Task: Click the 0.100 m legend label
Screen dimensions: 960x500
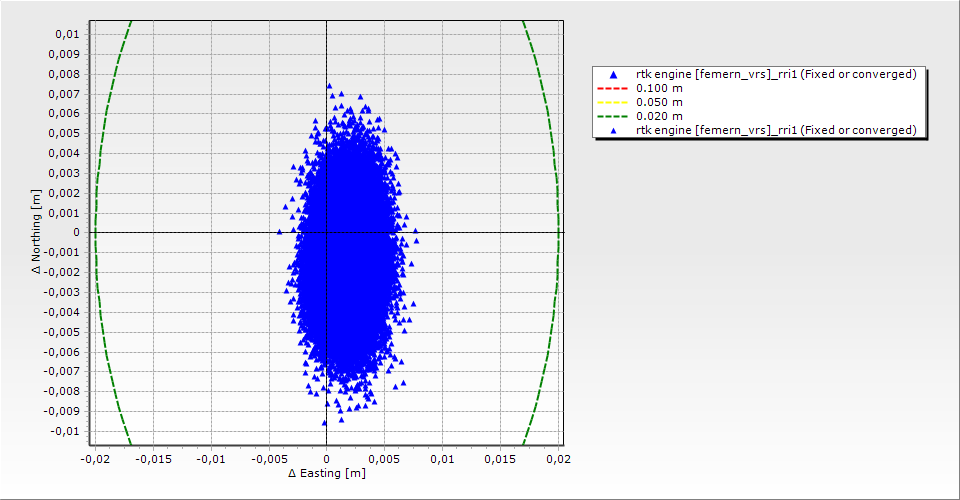Action: click(659, 89)
